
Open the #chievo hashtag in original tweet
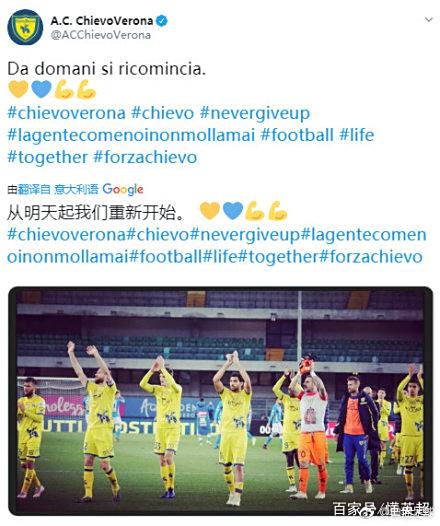(163, 113)
